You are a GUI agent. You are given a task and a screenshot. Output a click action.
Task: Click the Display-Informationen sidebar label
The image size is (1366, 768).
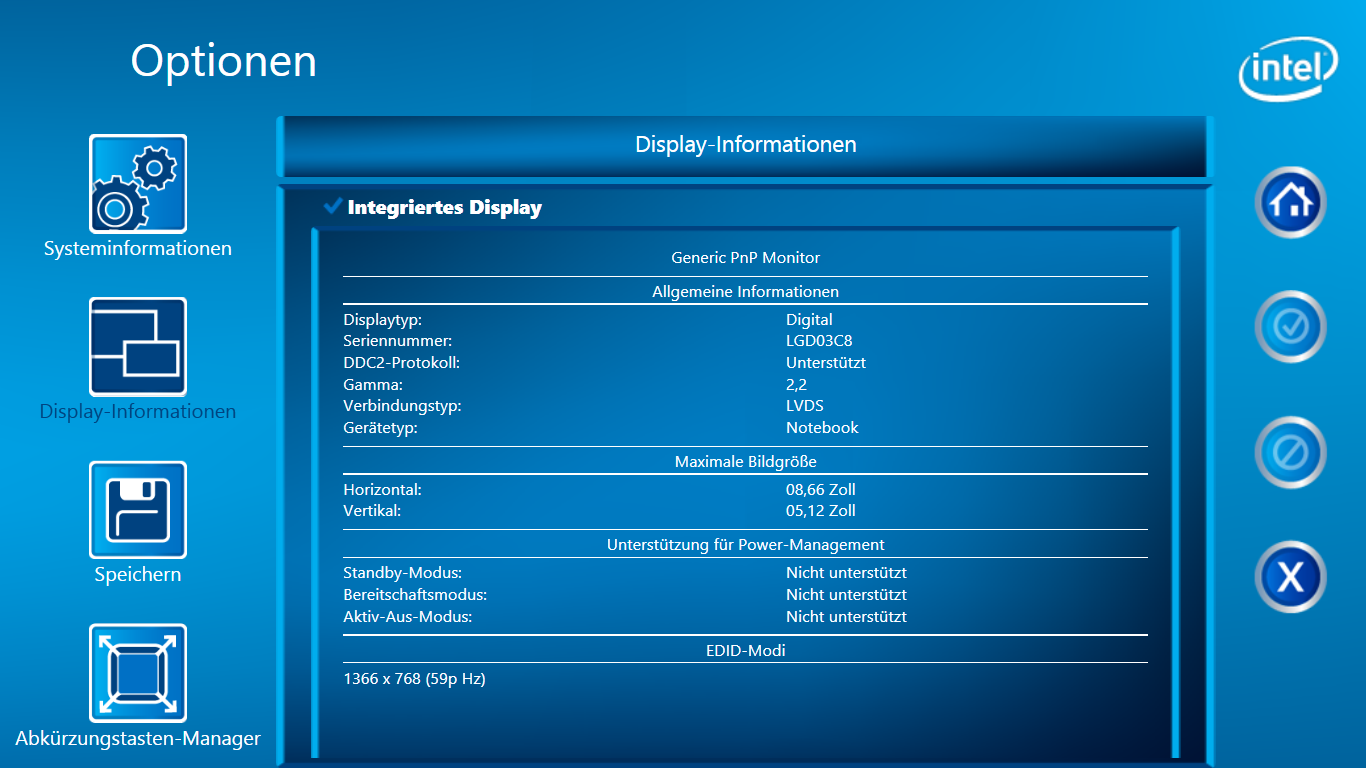(x=138, y=412)
